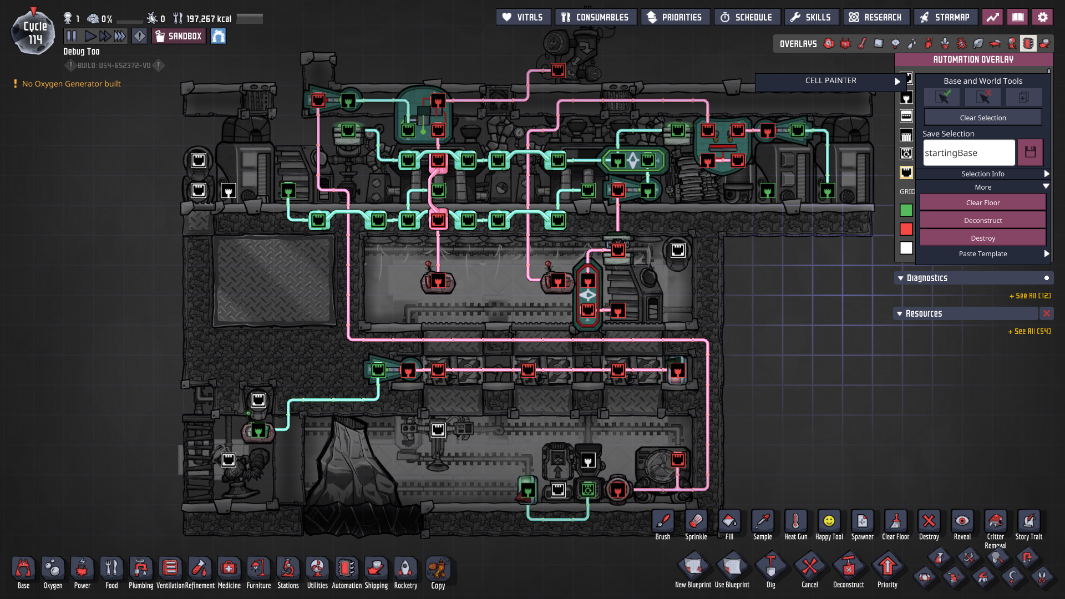Image resolution: width=1065 pixels, height=599 pixels.
Task: Open the Ventilation build category
Action: [170, 568]
